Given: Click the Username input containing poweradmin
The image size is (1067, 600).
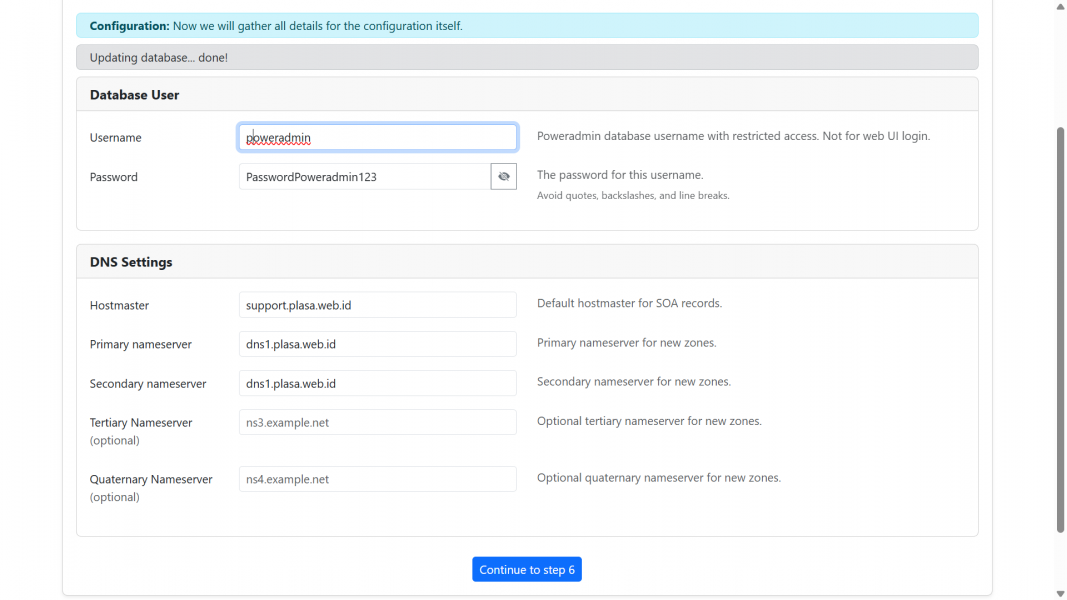Looking at the screenshot, I should [377, 138].
